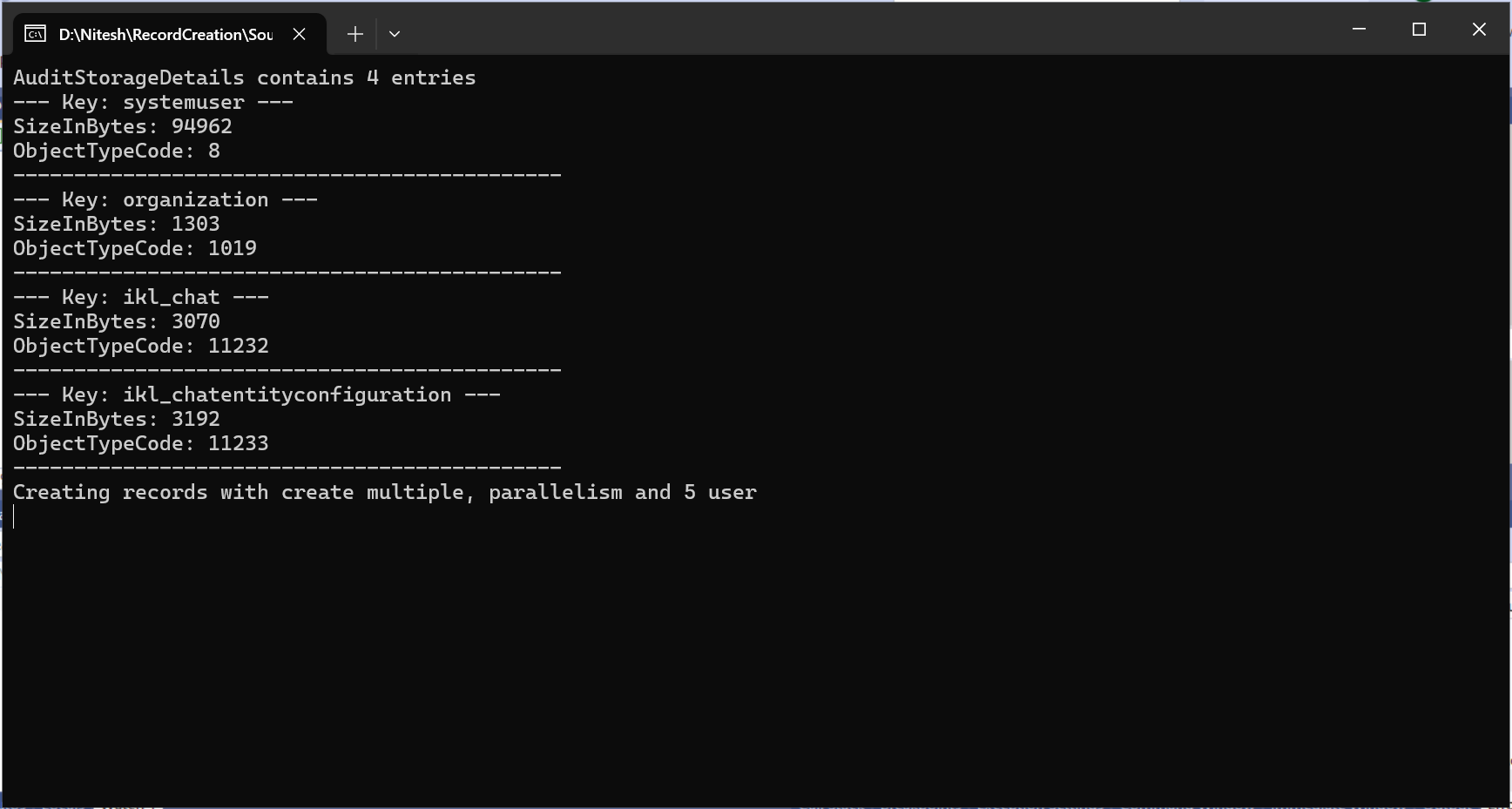The width and height of the screenshot is (1512, 809).
Task: Click the maximize icon in the title bar
Action: [1419, 29]
